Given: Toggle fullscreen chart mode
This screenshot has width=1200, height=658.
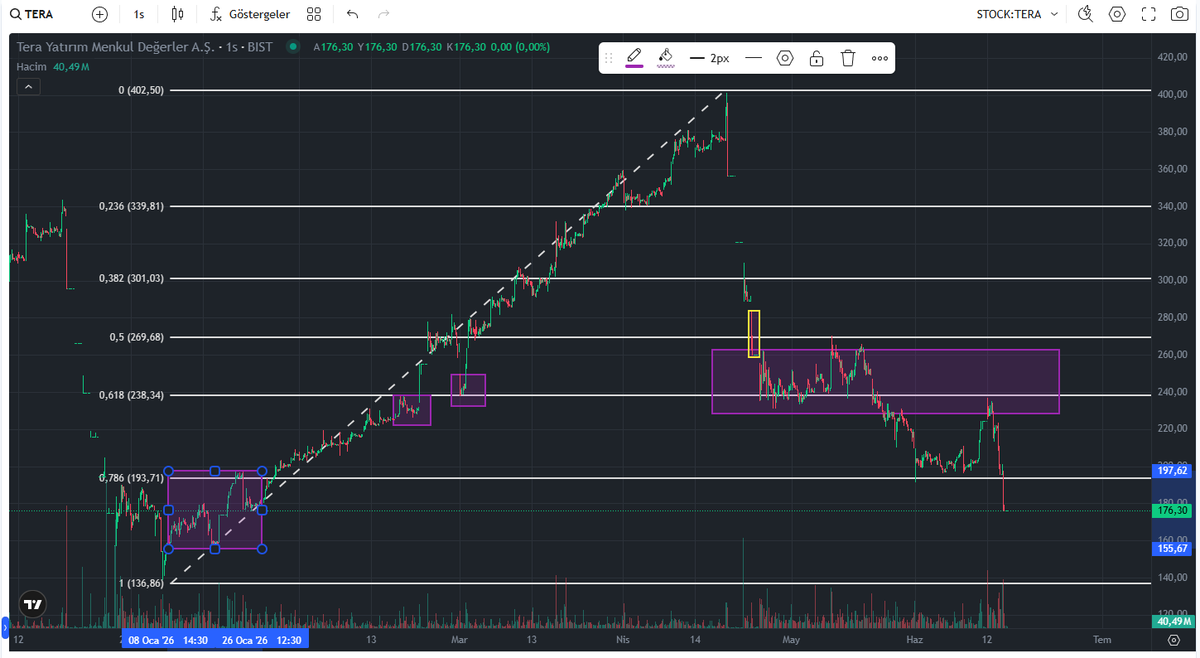Looking at the screenshot, I should pos(1149,14).
